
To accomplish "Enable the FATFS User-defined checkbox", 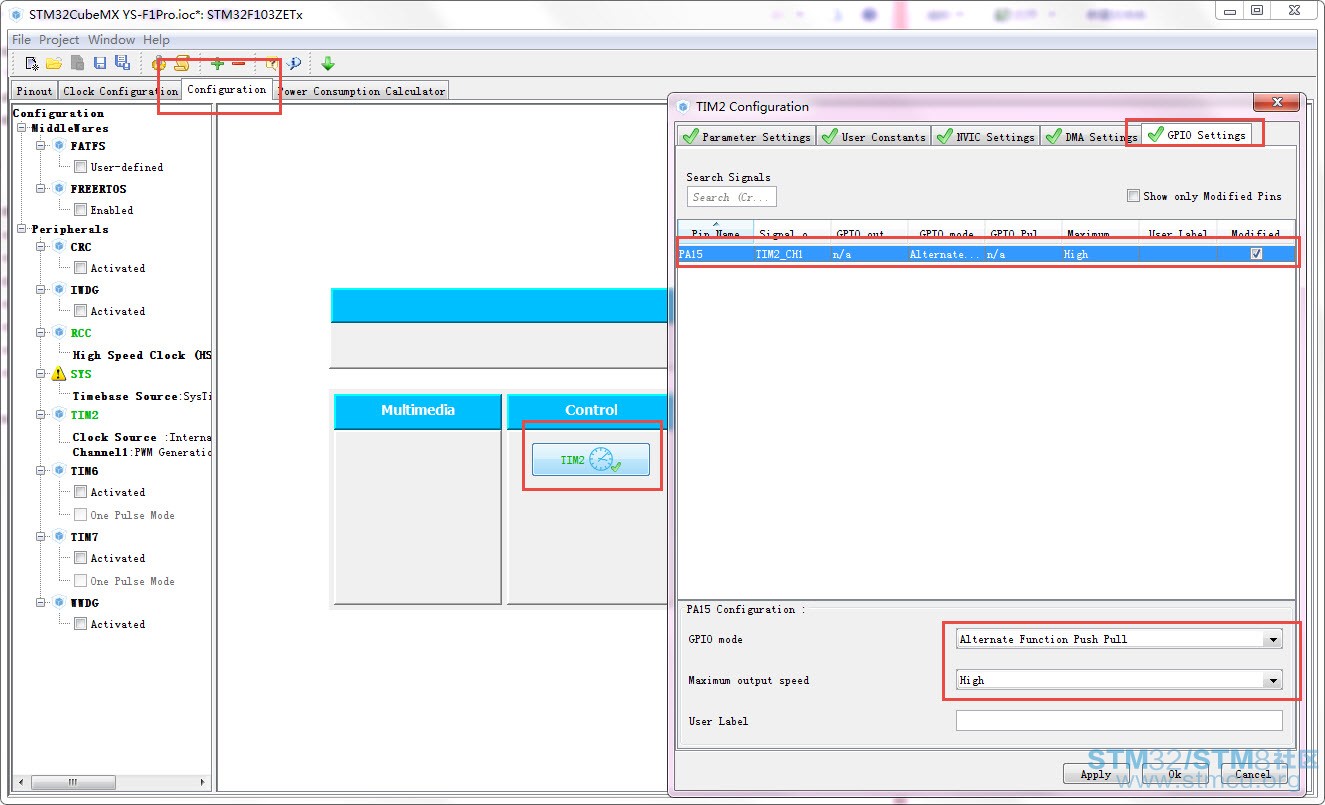I will click(80, 167).
